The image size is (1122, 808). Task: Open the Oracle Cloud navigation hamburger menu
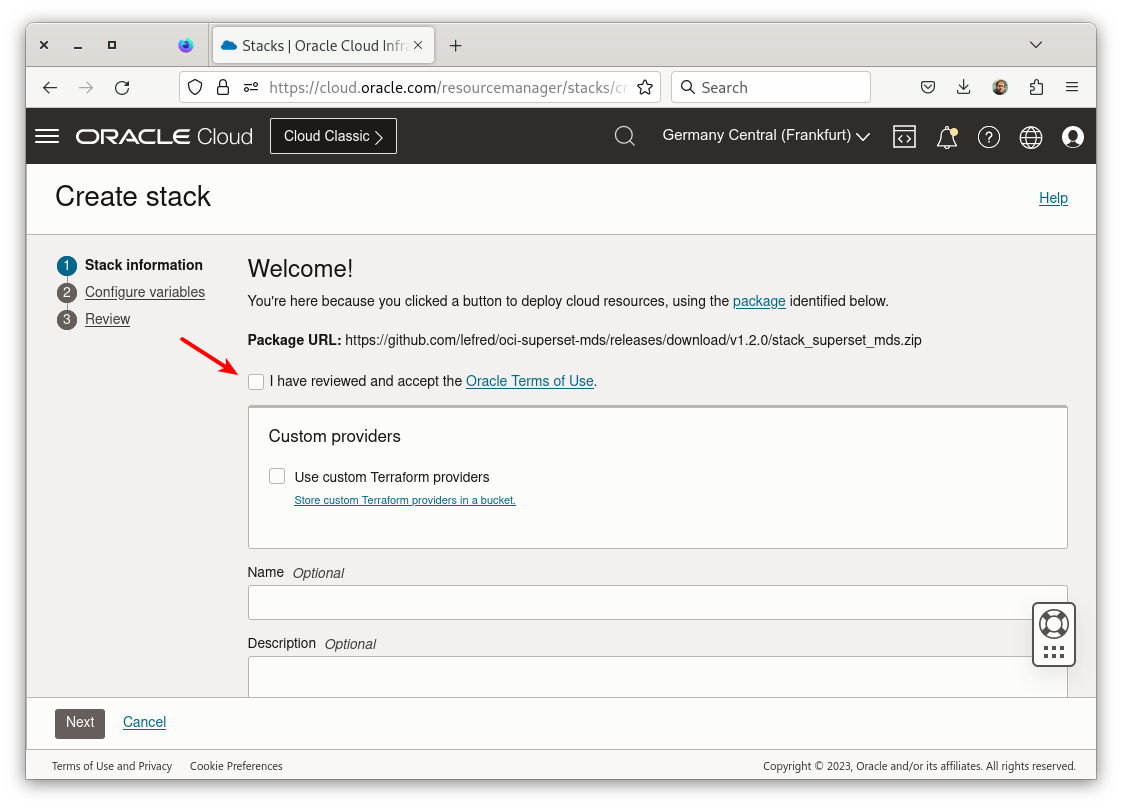click(47, 136)
